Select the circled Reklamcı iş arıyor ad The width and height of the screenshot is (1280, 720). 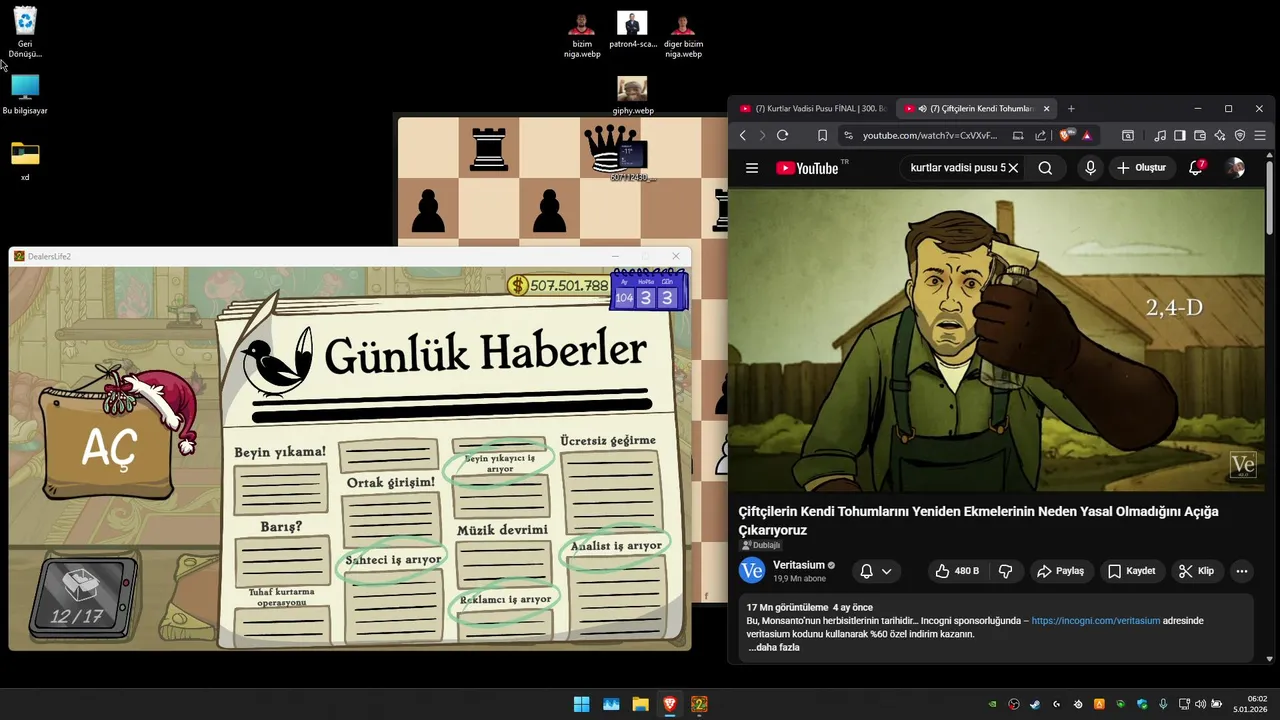click(505, 600)
